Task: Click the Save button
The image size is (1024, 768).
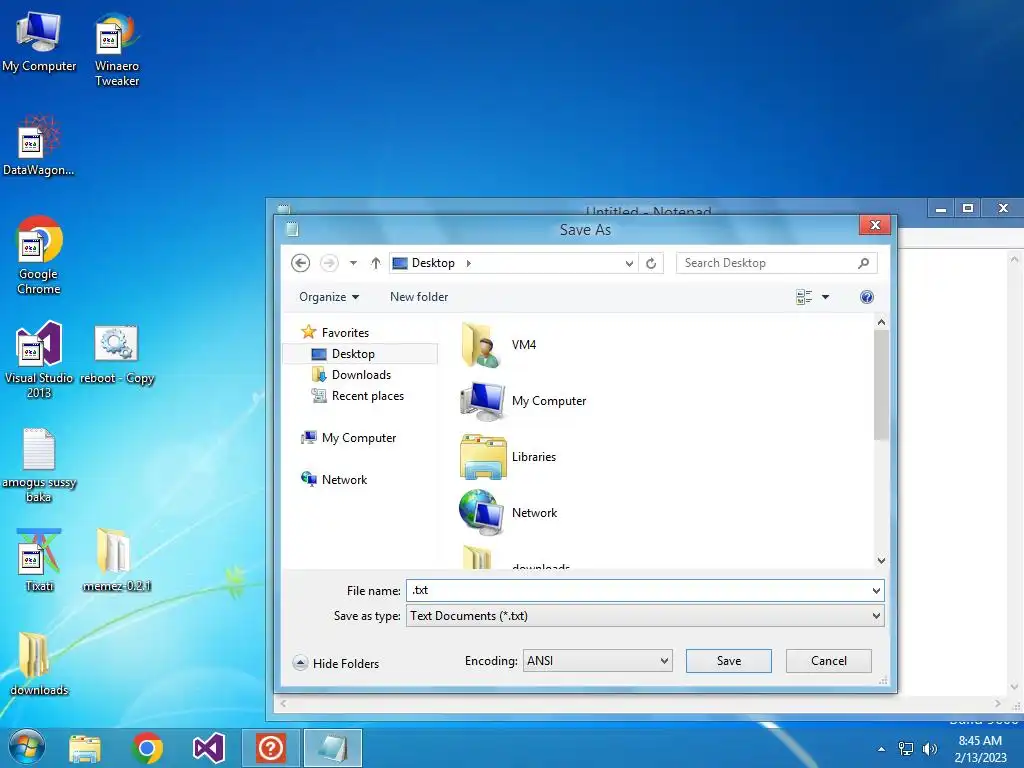Action: pyautogui.click(x=729, y=661)
